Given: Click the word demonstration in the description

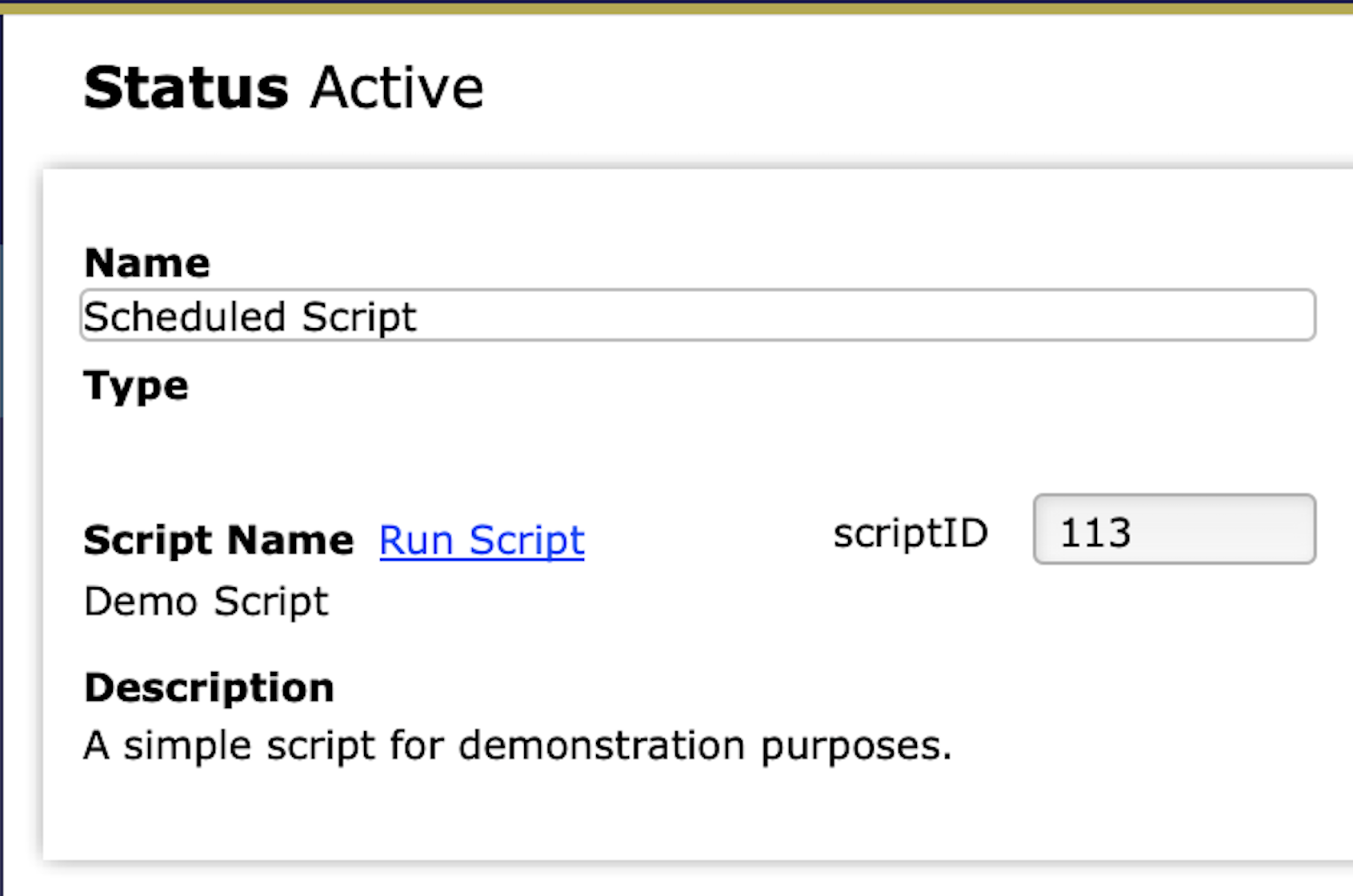Looking at the screenshot, I should pos(602,746).
